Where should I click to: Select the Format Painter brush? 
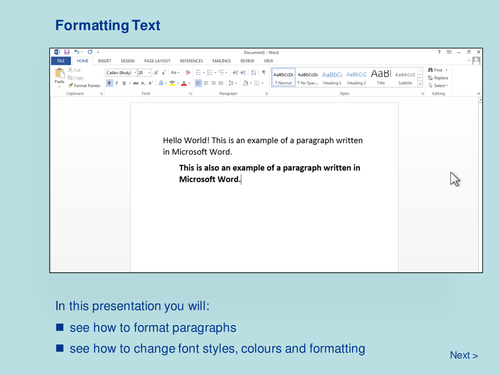84,86
